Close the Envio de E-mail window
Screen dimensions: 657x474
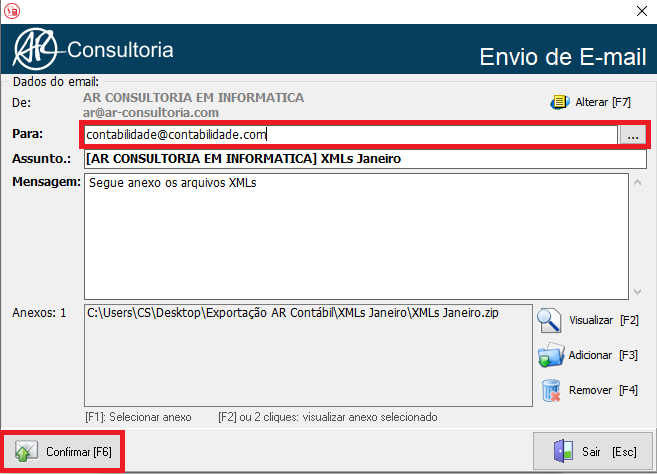(641, 11)
